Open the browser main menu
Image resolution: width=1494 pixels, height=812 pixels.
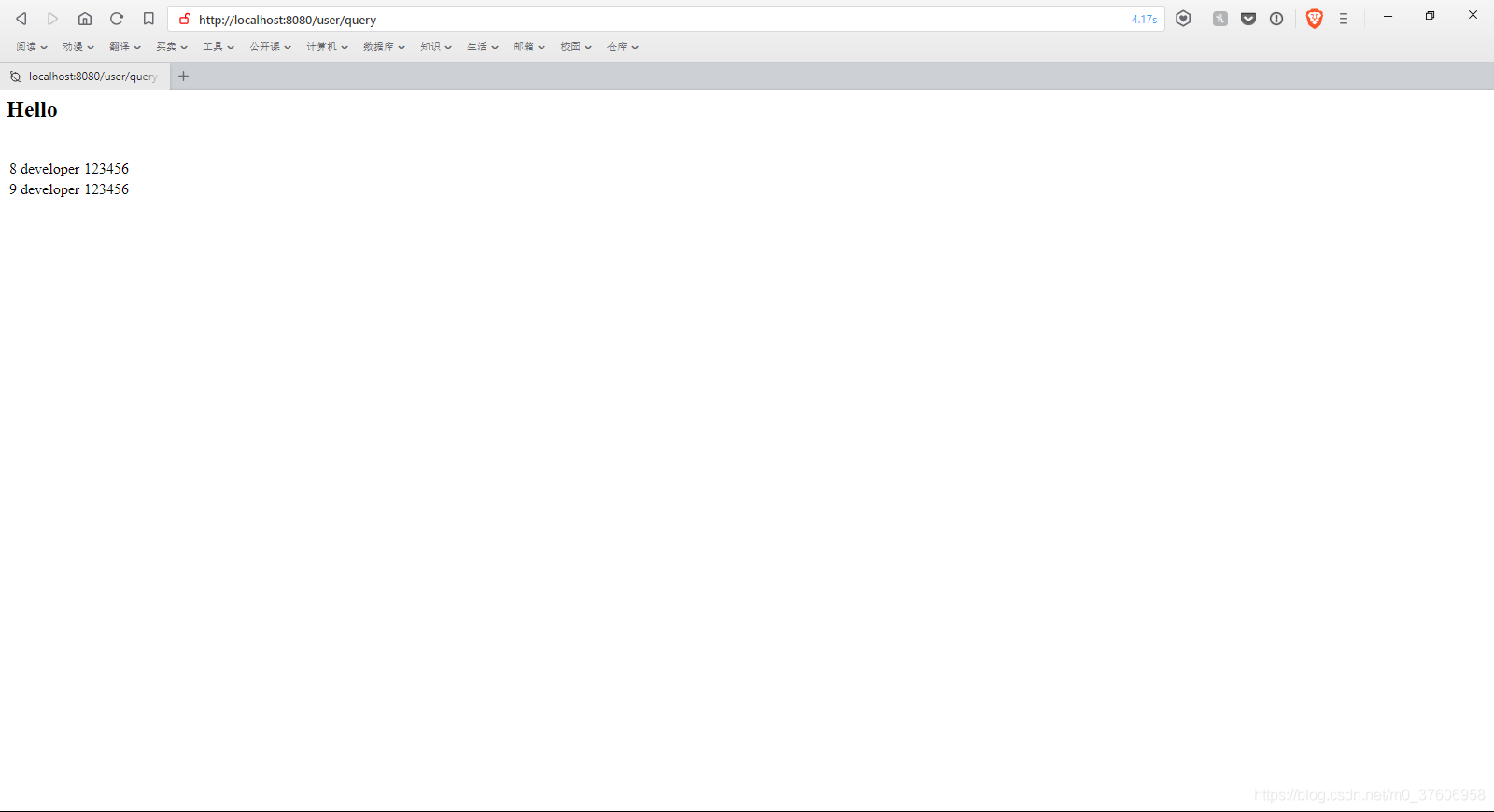1344,19
